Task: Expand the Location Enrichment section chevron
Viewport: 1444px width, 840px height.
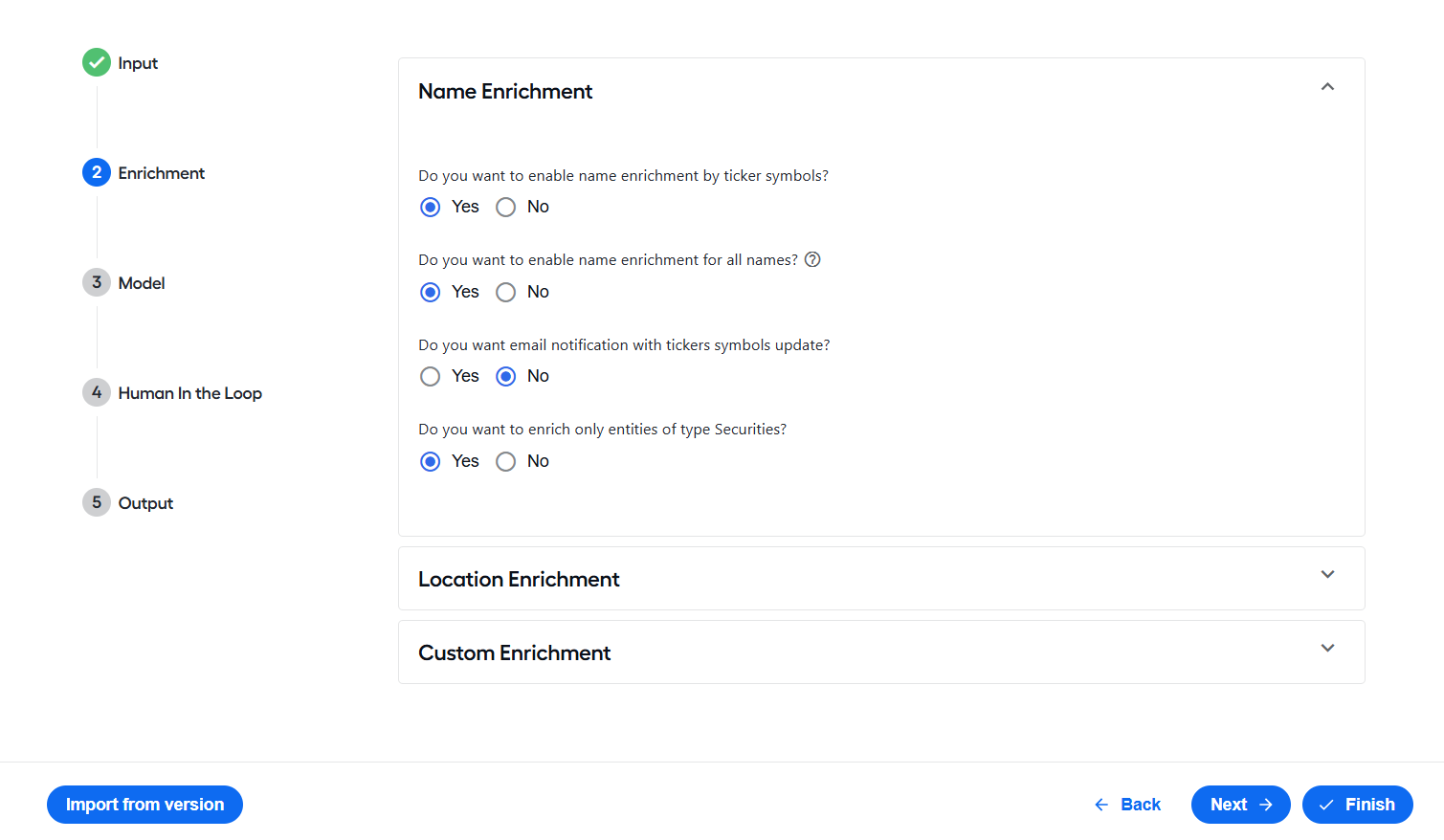Action: [1327, 574]
